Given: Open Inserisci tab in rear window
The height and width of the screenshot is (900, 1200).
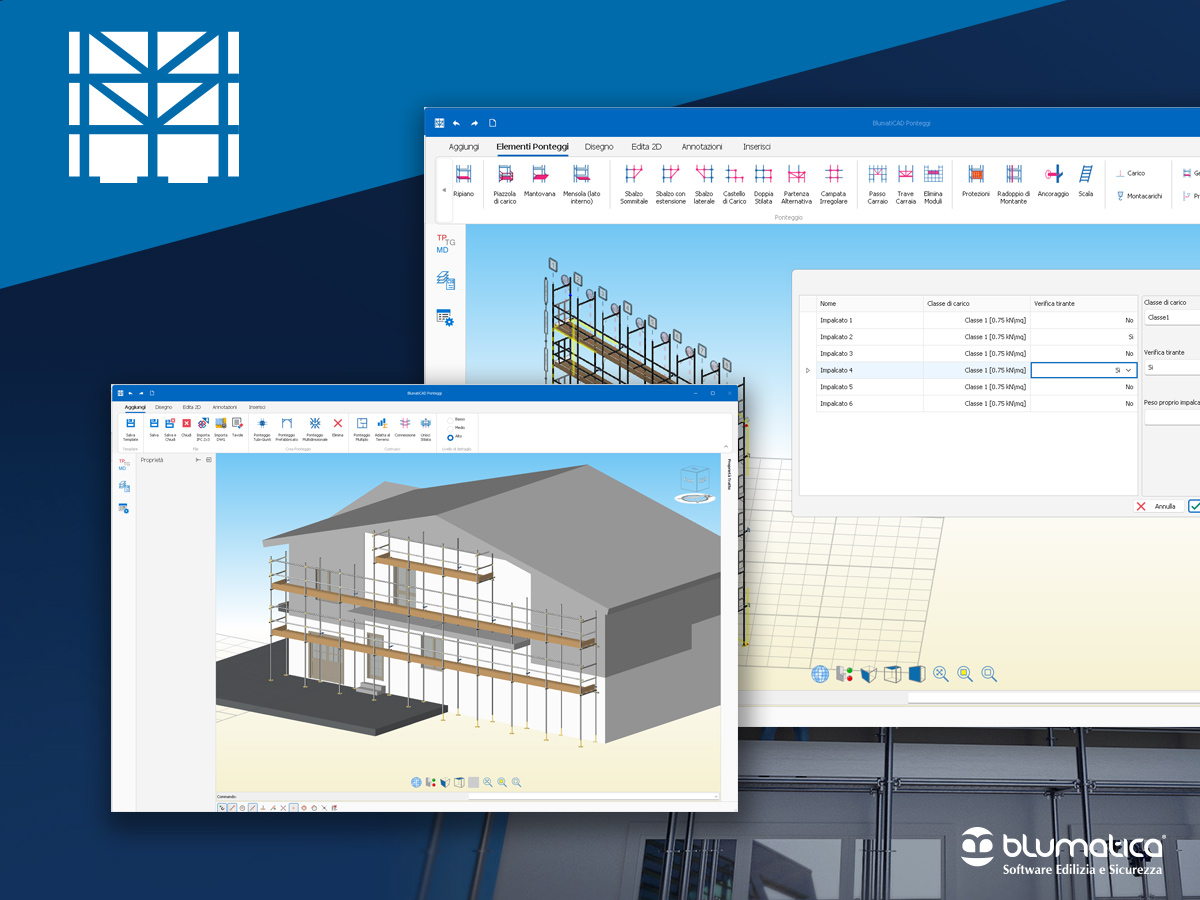Looking at the screenshot, I should pyautogui.click(x=756, y=146).
